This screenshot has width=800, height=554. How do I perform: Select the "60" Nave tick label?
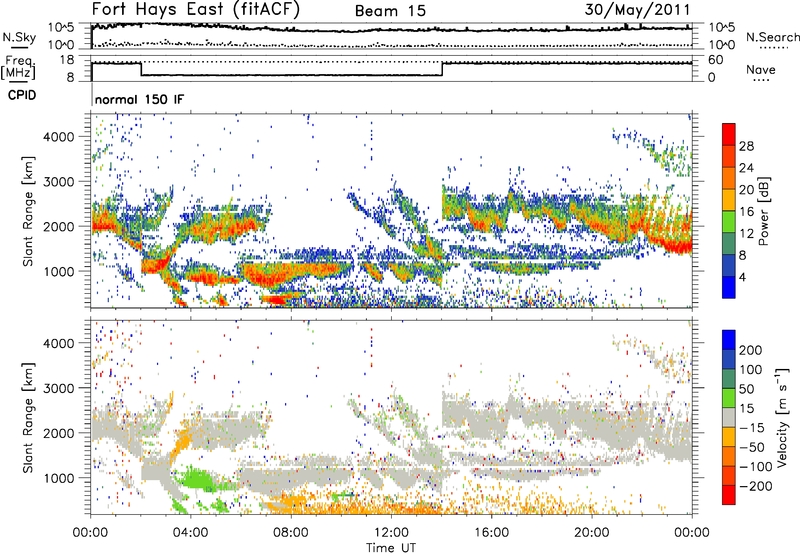tap(716, 60)
